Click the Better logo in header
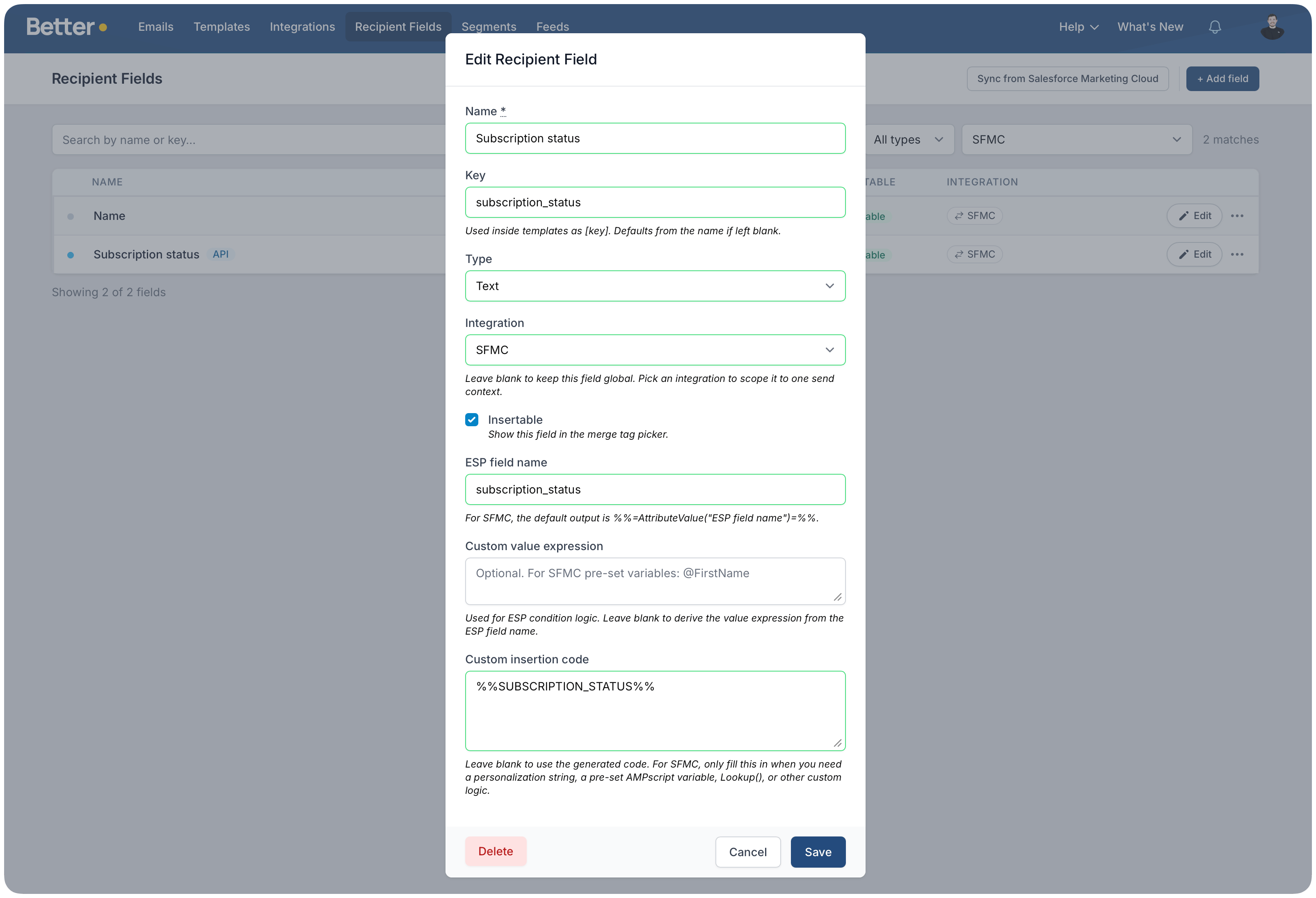The height and width of the screenshot is (898, 1316). 66,27
